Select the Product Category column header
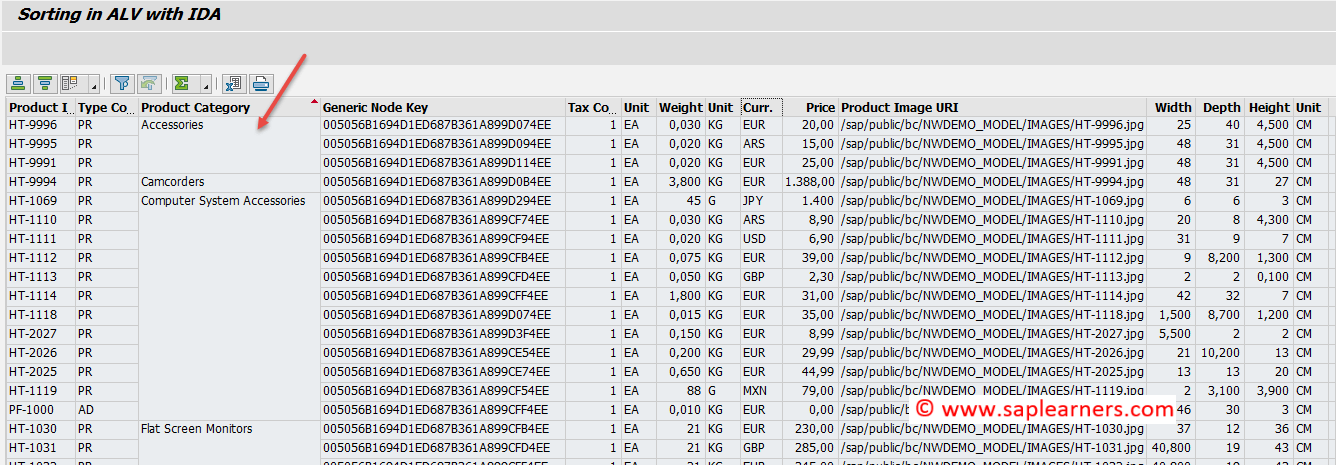The height and width of the screenshot is (465, 1336). click(x=196, y=108)
